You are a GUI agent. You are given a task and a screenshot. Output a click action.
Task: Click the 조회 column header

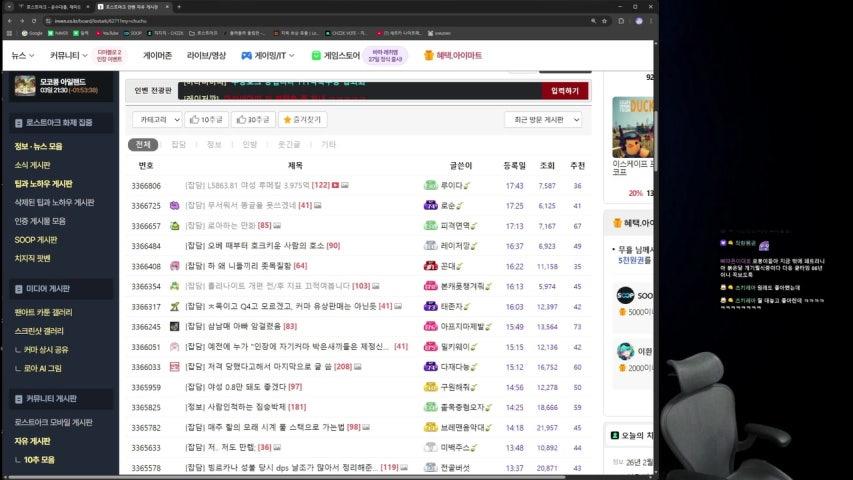tap(547, 165)
